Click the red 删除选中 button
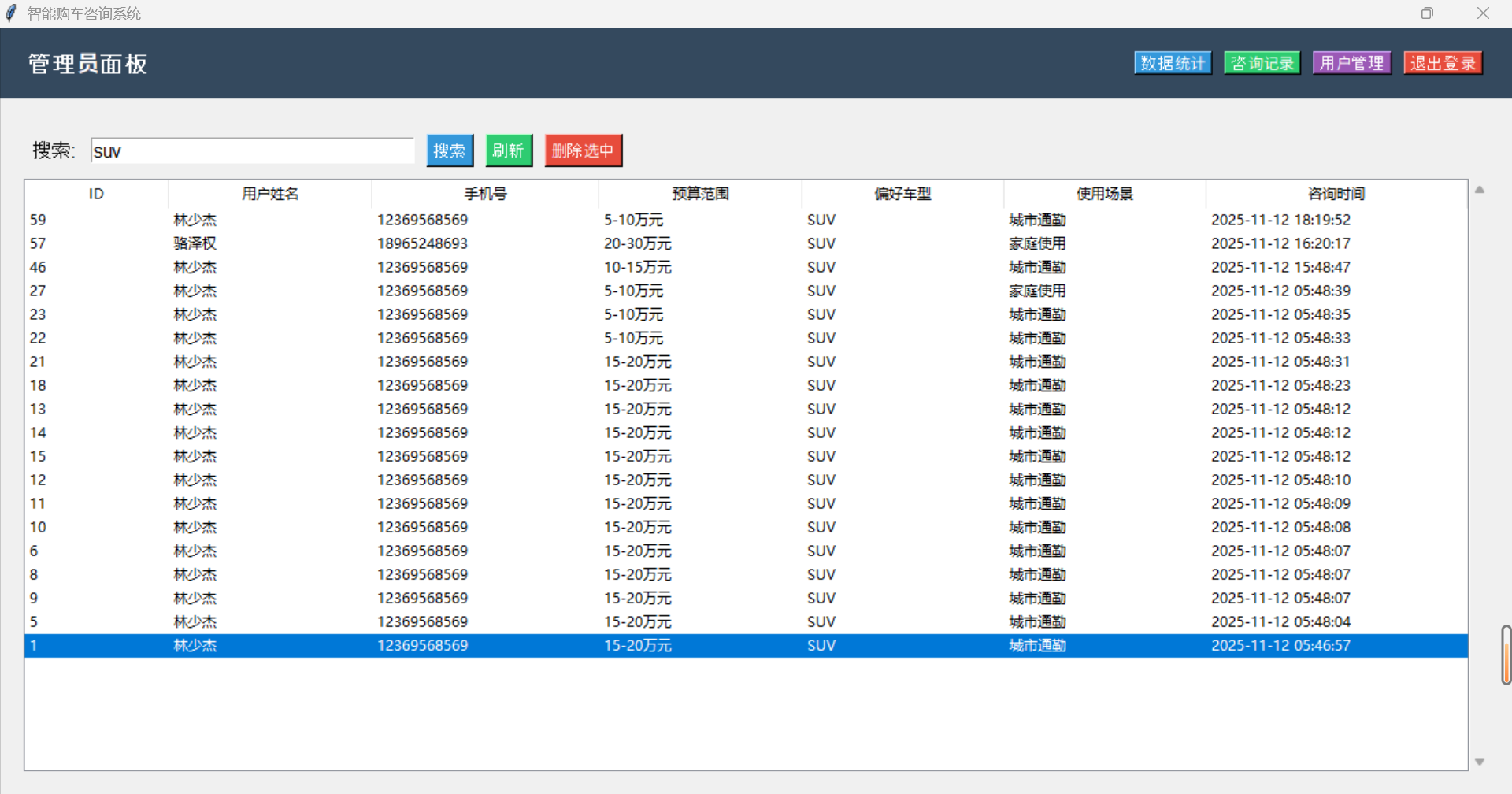This screenshot has height=794, width=1512. tap(584, 150)
